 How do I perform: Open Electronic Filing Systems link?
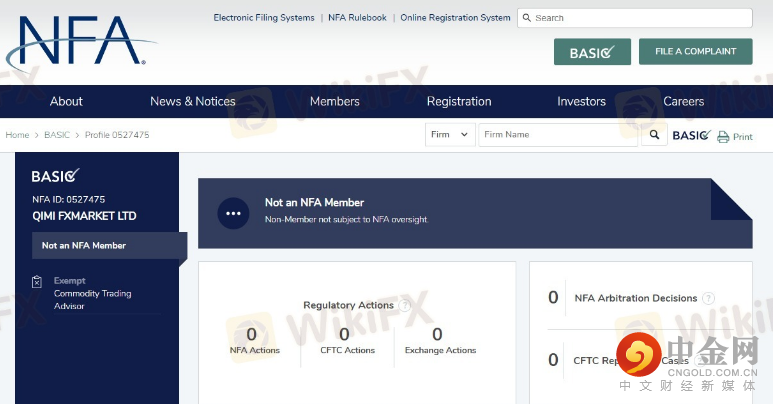point(264,18)
